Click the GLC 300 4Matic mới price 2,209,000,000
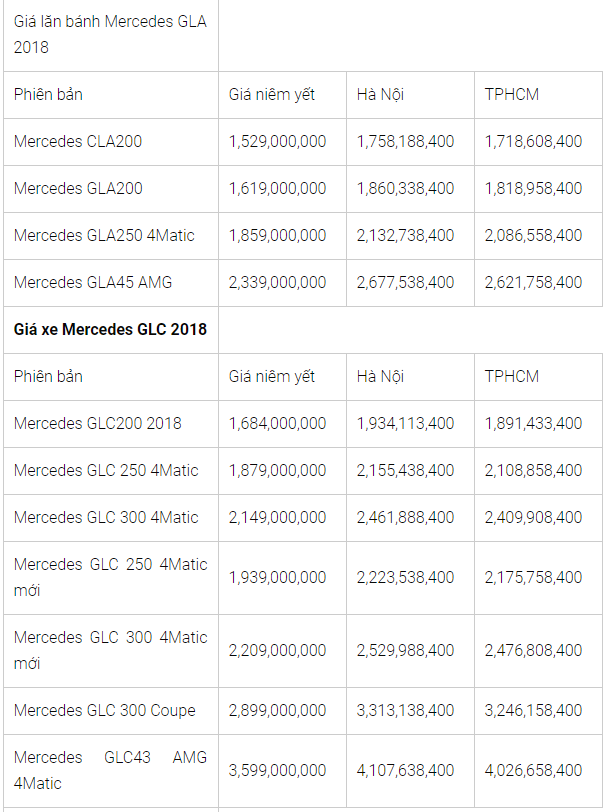Screen dimensions: 606x812 pos(277,650)
